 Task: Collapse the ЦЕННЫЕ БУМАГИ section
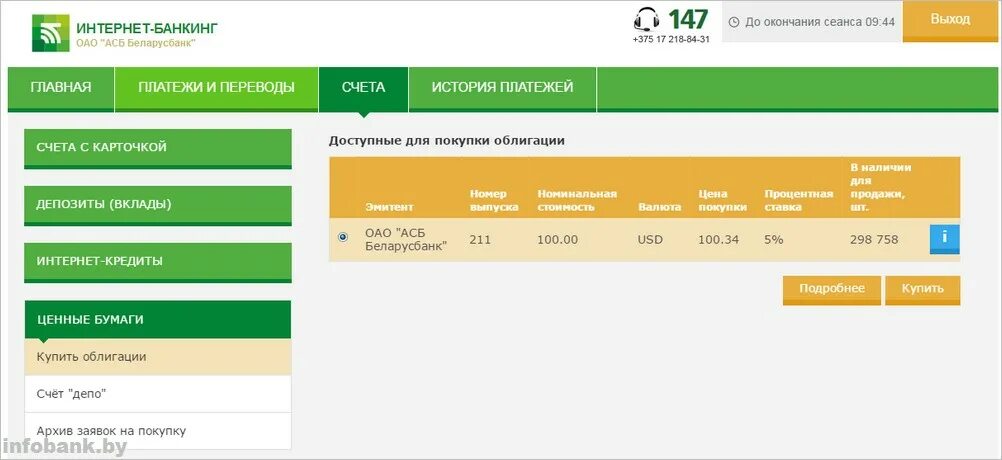point(158,319)
